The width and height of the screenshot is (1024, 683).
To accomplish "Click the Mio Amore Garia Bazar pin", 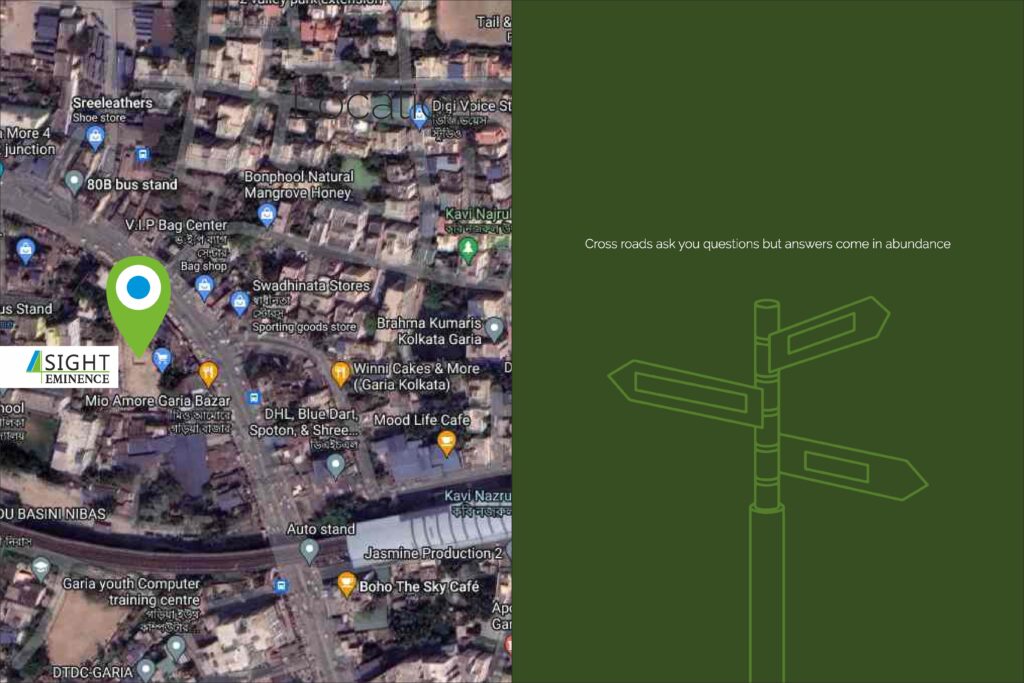I will coord(208,374).
